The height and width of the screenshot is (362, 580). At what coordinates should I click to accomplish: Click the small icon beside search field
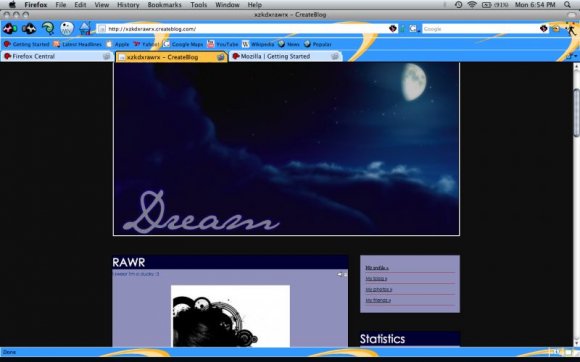[556, 28]
